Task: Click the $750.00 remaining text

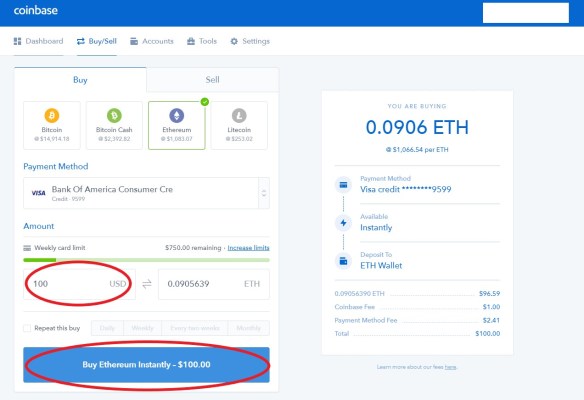Action: pyautogui.click(x=193, y=248)
